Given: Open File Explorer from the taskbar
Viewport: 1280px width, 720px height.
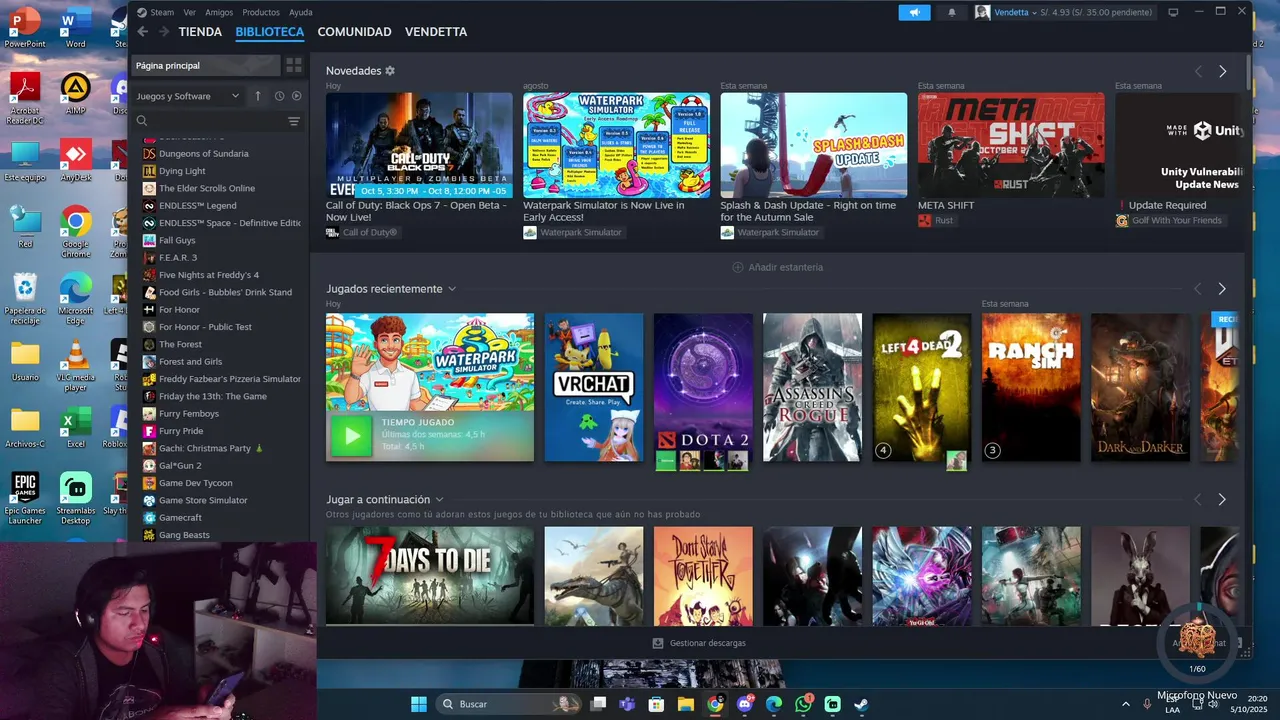Looking at the screenshot, I should (686, 704).
